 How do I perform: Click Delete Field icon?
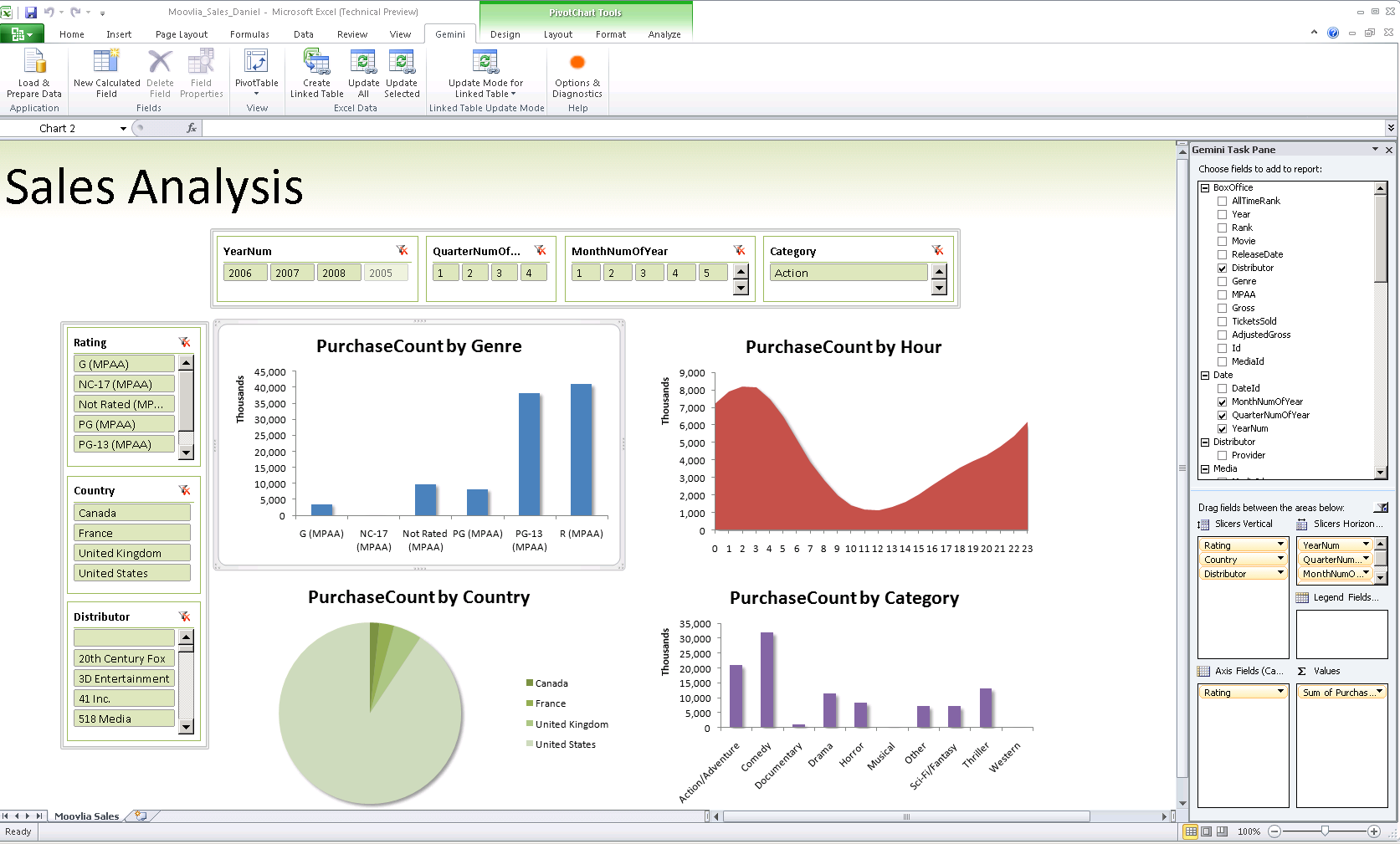tap(160, 74)
